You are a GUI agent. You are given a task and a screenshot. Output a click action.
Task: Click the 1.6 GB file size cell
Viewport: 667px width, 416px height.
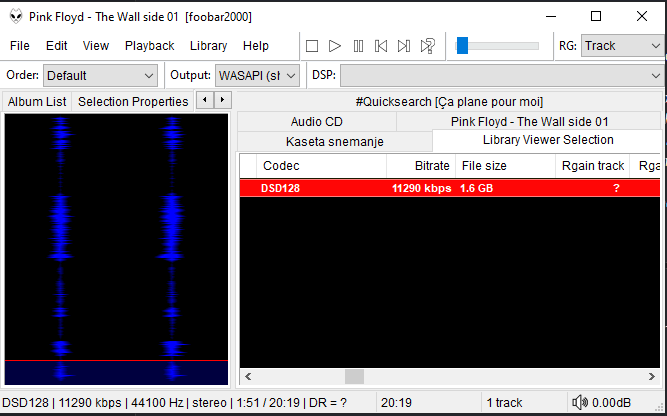pos(476,188)
